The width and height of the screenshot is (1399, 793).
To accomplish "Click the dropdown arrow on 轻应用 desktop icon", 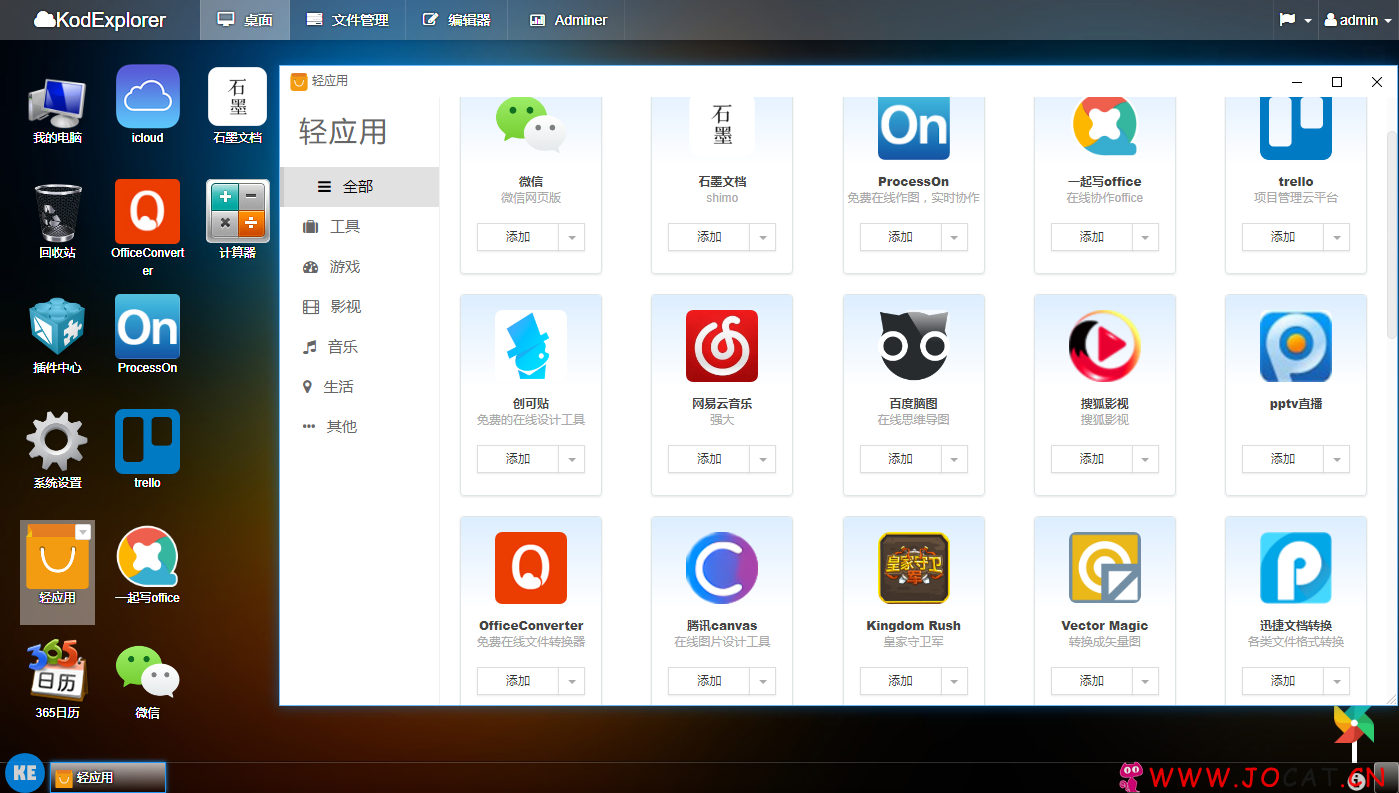I will point(83,532).
